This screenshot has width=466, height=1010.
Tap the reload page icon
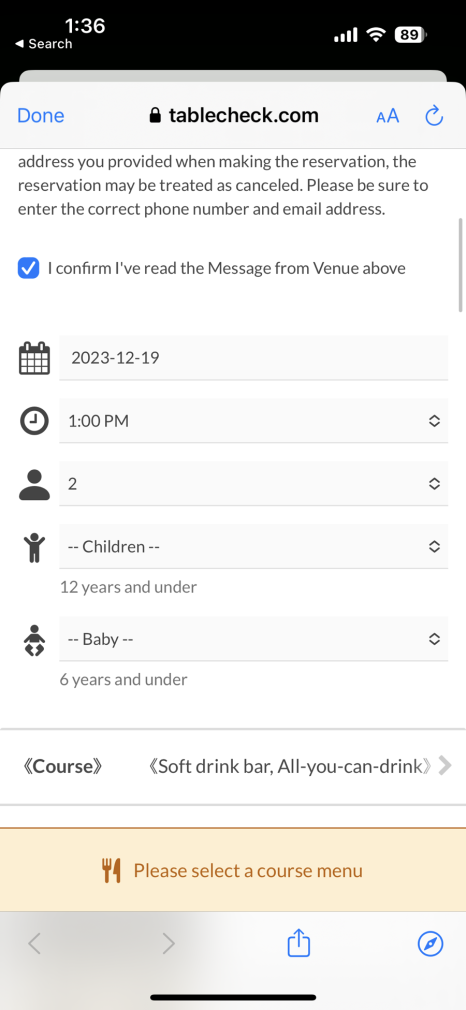coord(434,116)
